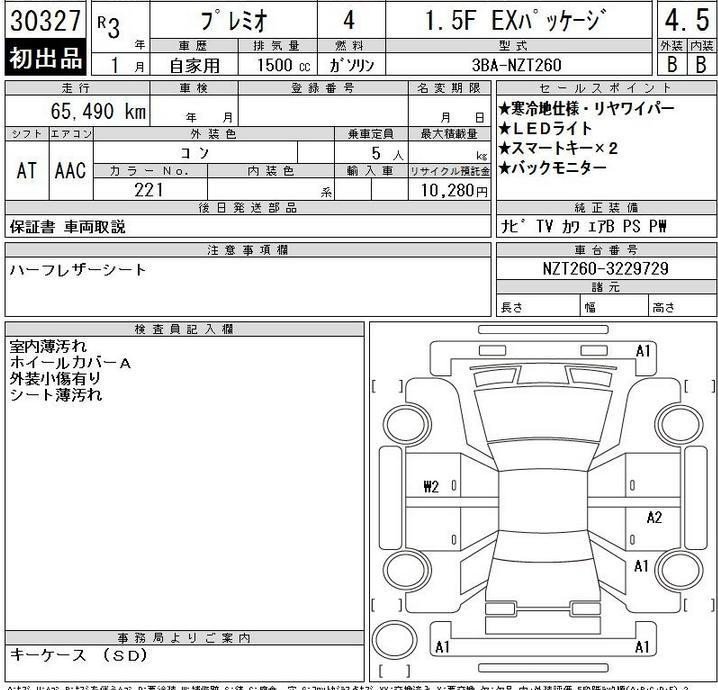Select the sales point ★寒冷地仕様・リヤワイパー
The width and height of the screenshot is (718, 690).
[586, 109]
